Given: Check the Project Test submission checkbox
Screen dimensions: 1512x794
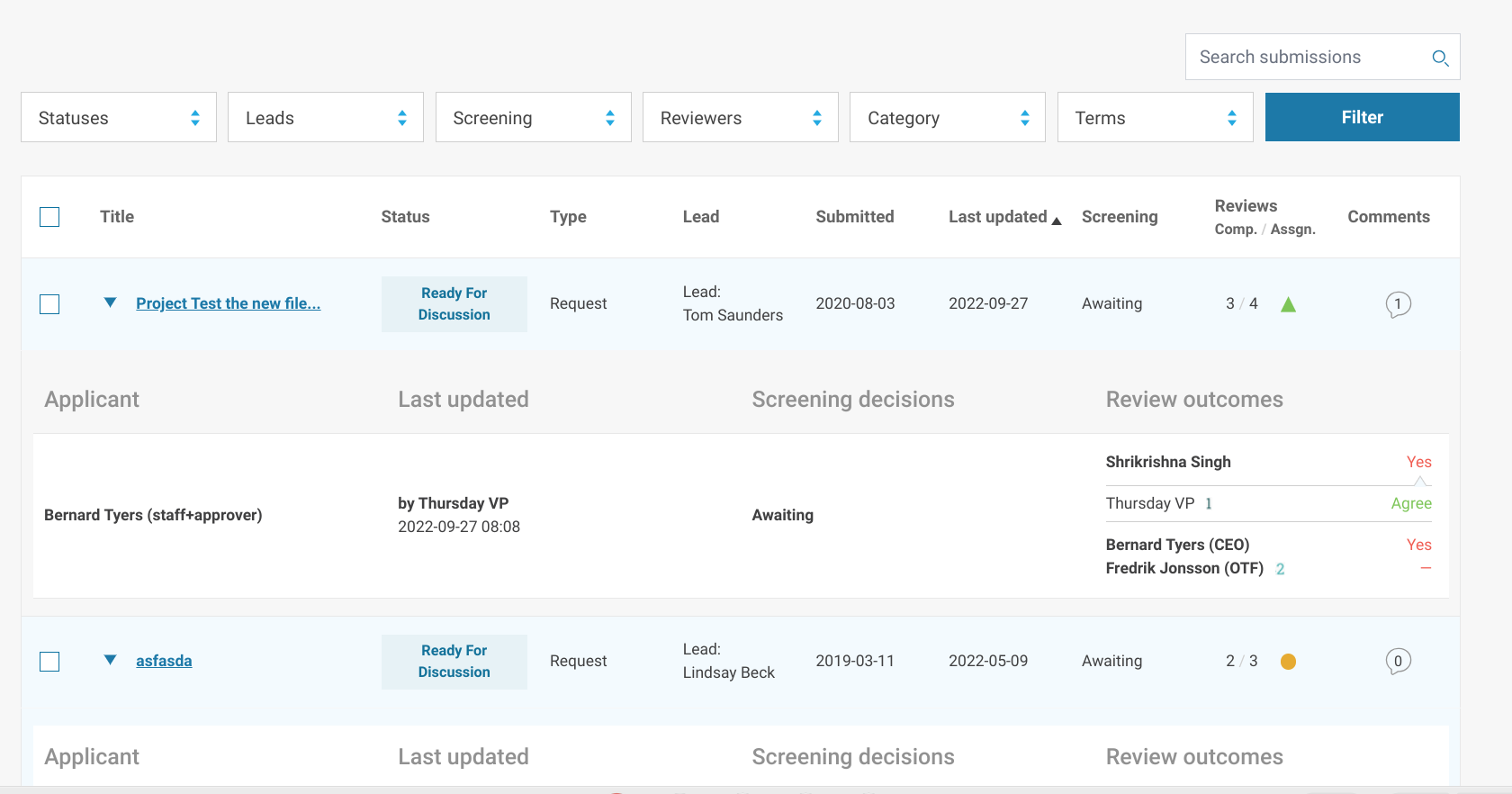Looking at the screenshot, I should click(x=49, y=304).
